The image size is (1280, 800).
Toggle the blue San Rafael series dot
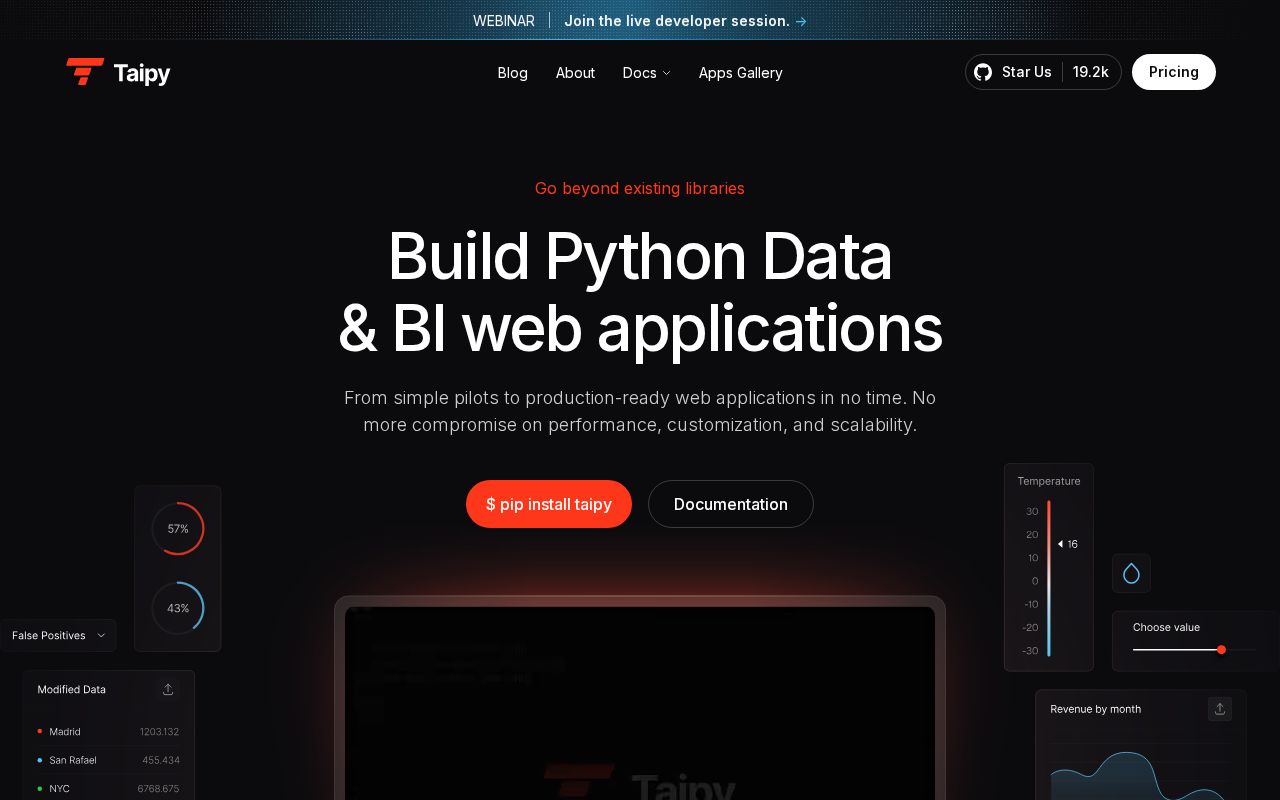pos(40,760)
